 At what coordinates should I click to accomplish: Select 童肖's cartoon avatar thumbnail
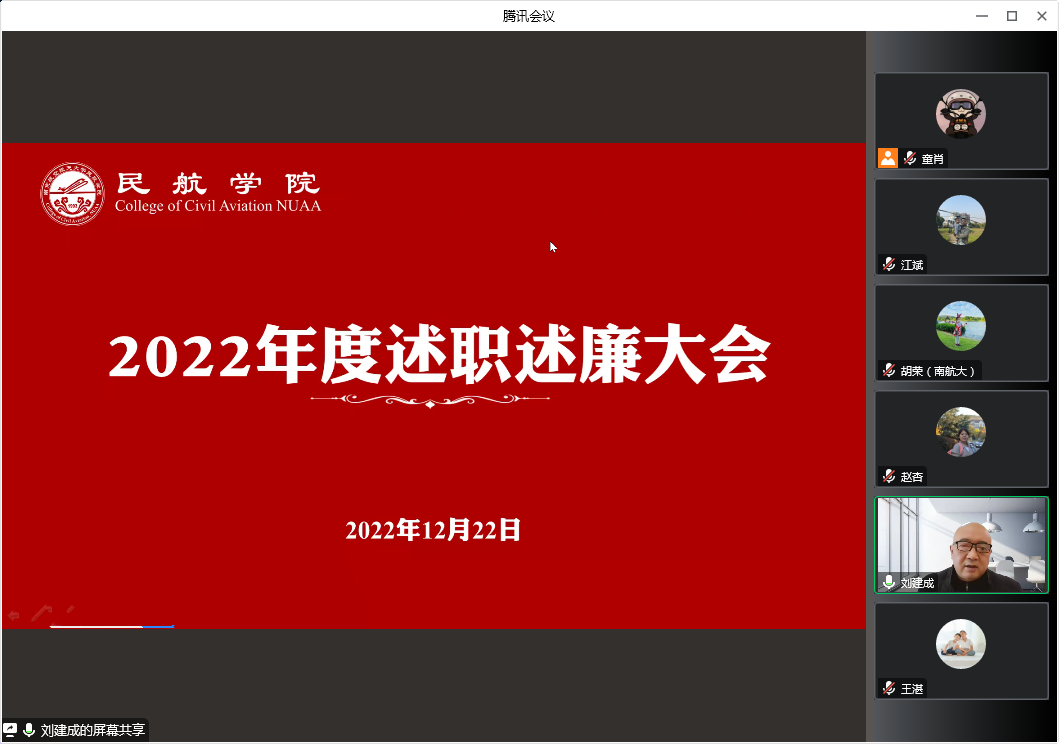click(961, 113)
